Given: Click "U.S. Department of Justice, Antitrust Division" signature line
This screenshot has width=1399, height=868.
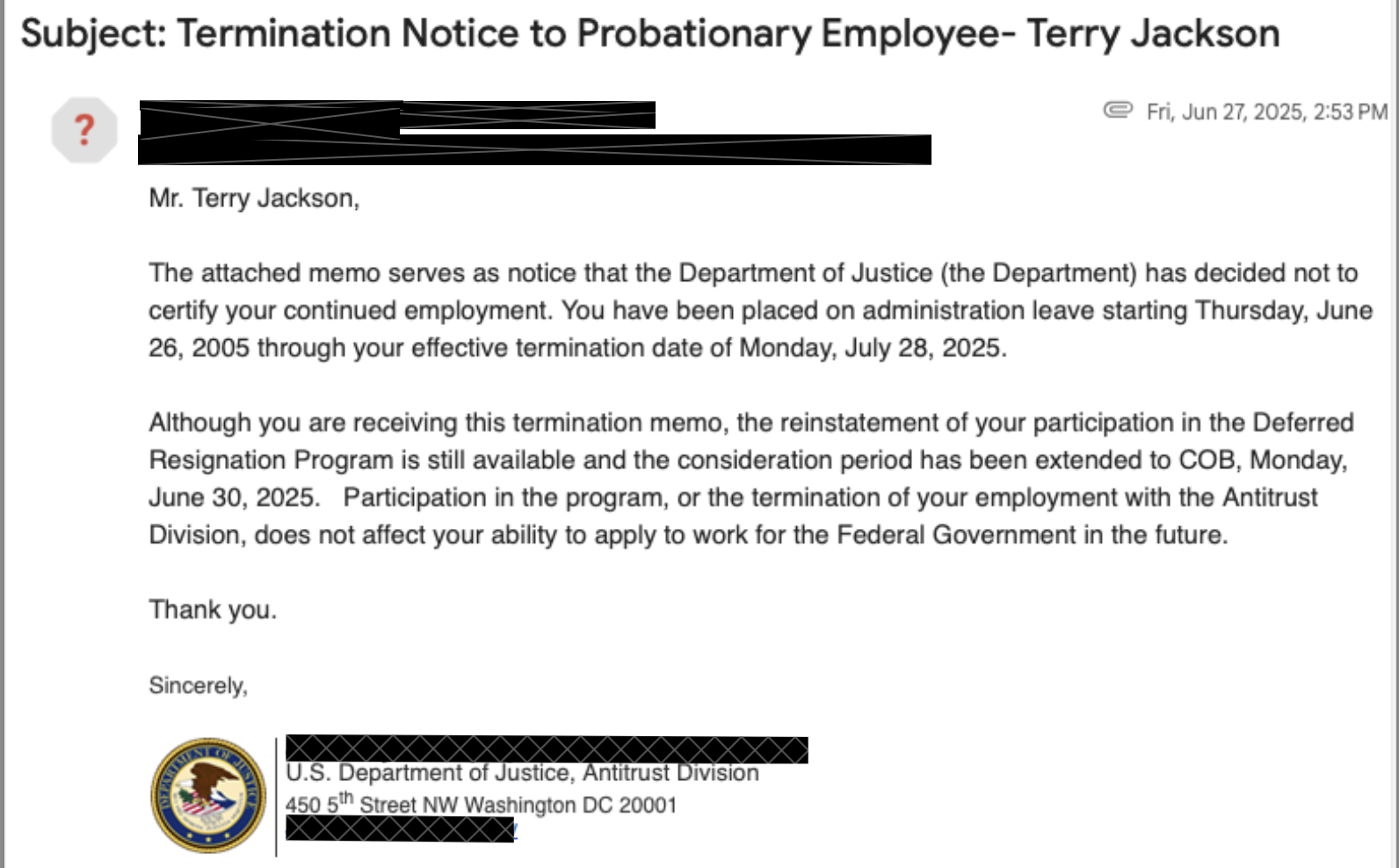Looking at the screenshot, I should (x=522, y=773).
